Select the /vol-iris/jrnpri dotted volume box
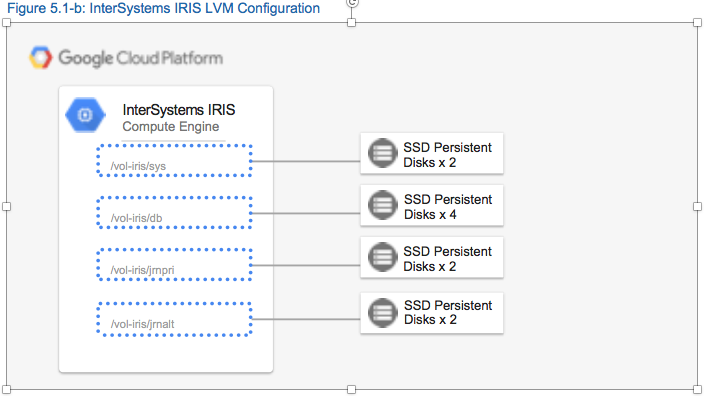705x396 pixels. pyautogui.click(x=174, y=264)
